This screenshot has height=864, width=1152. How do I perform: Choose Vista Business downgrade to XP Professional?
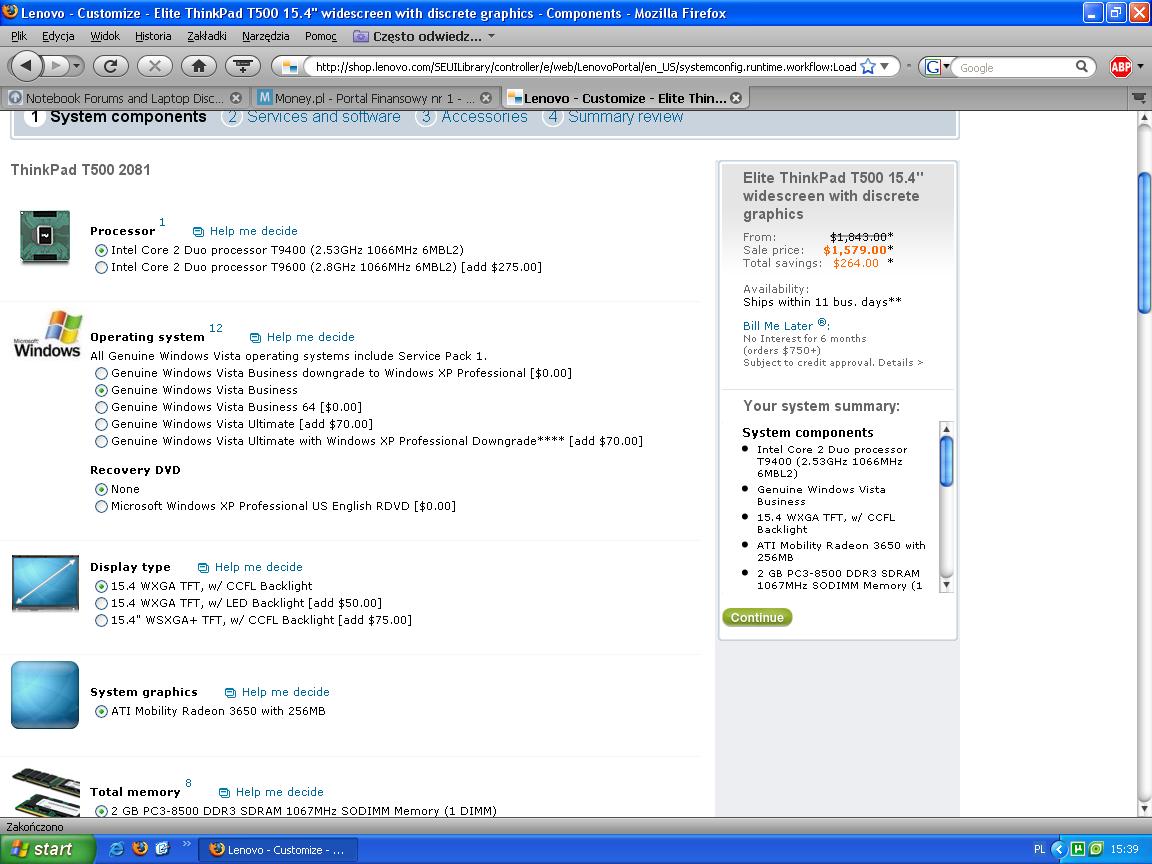pos(101,373)
